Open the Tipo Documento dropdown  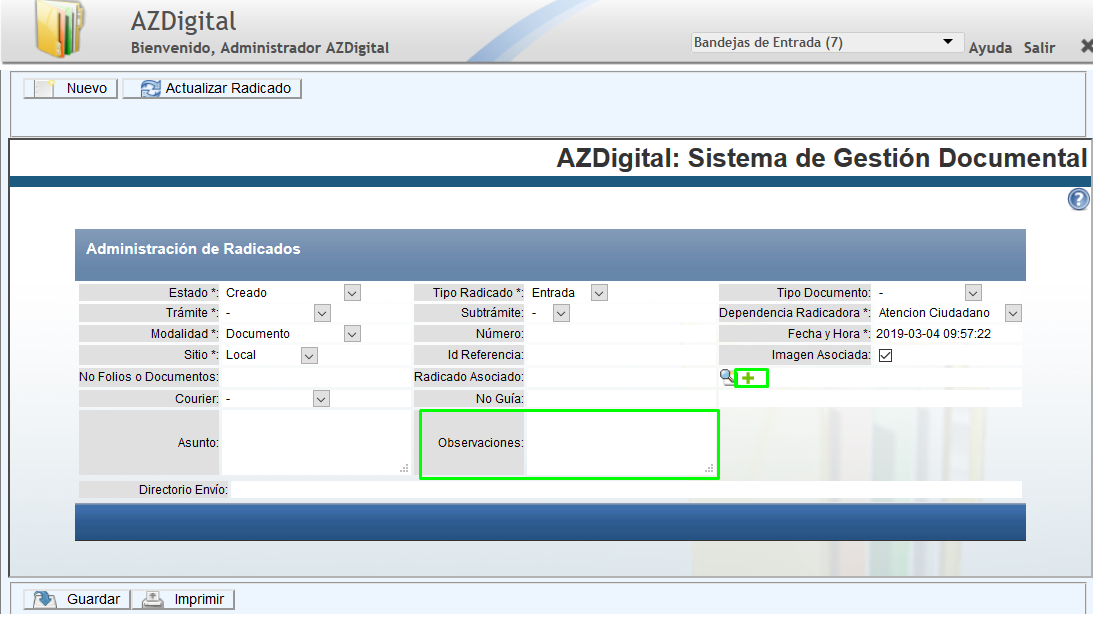973,293
